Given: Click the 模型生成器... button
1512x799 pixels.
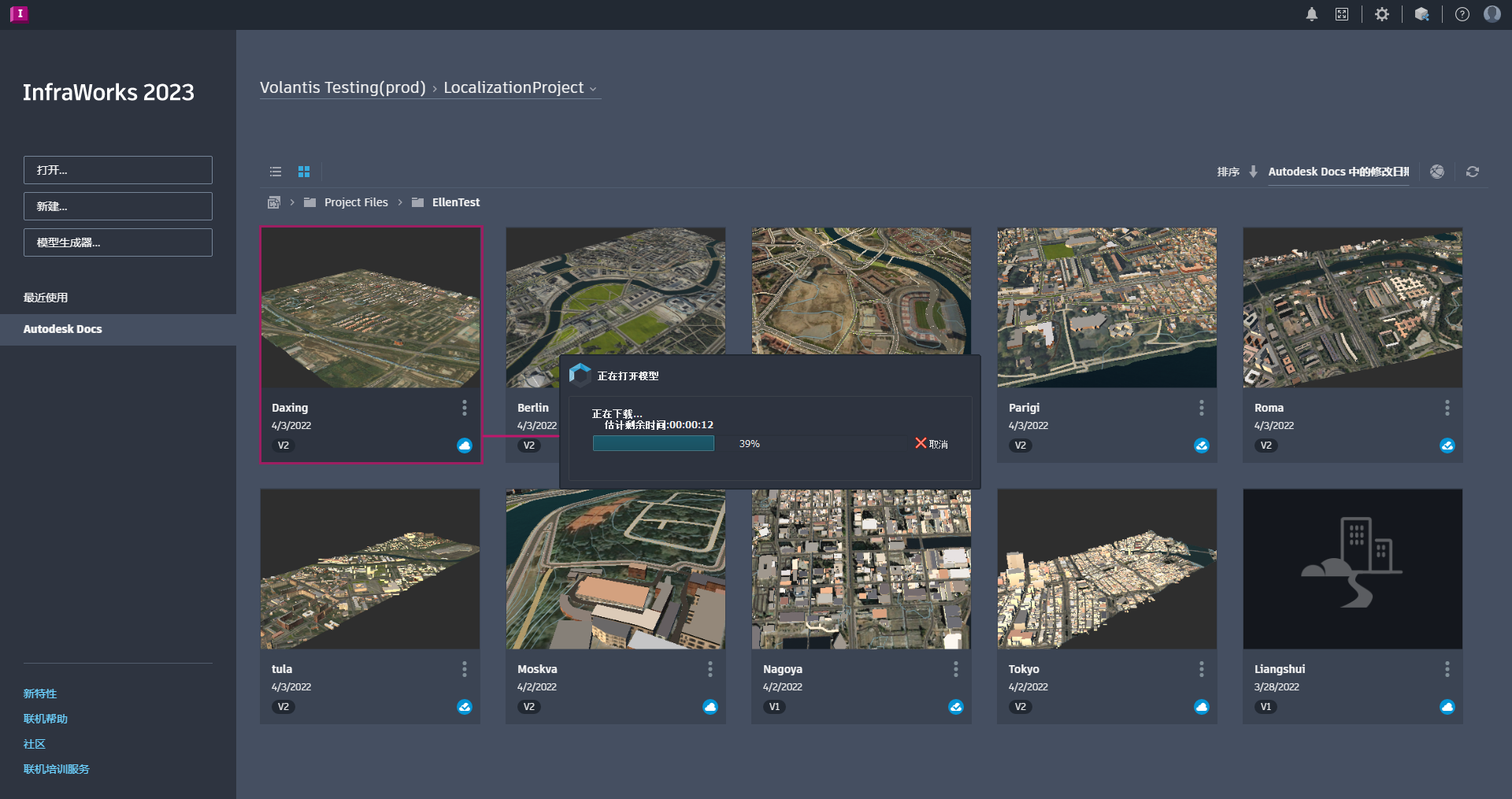Looking at the screenshot, I should (x=118, y=242).
